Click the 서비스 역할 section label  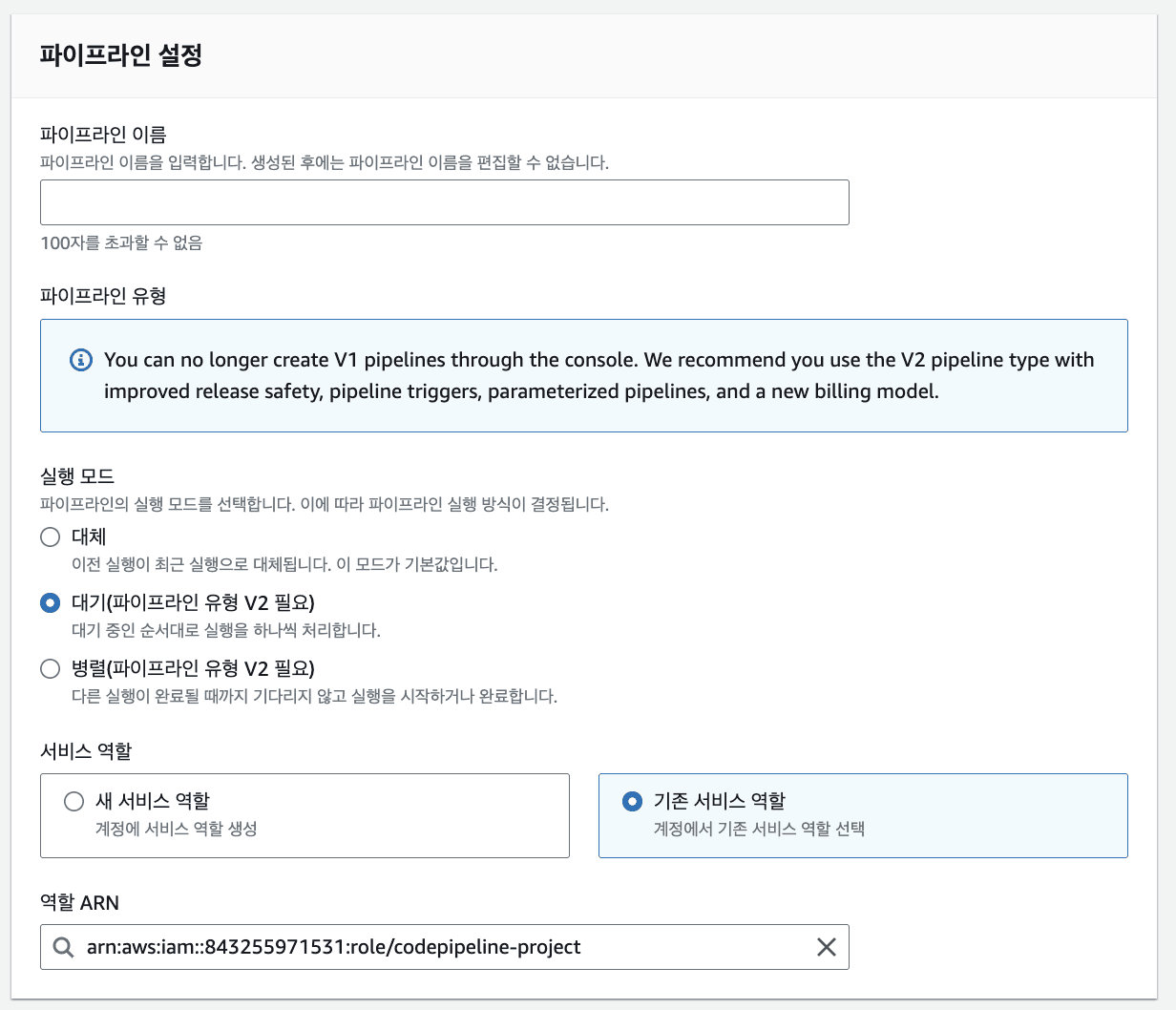(86, 751)
